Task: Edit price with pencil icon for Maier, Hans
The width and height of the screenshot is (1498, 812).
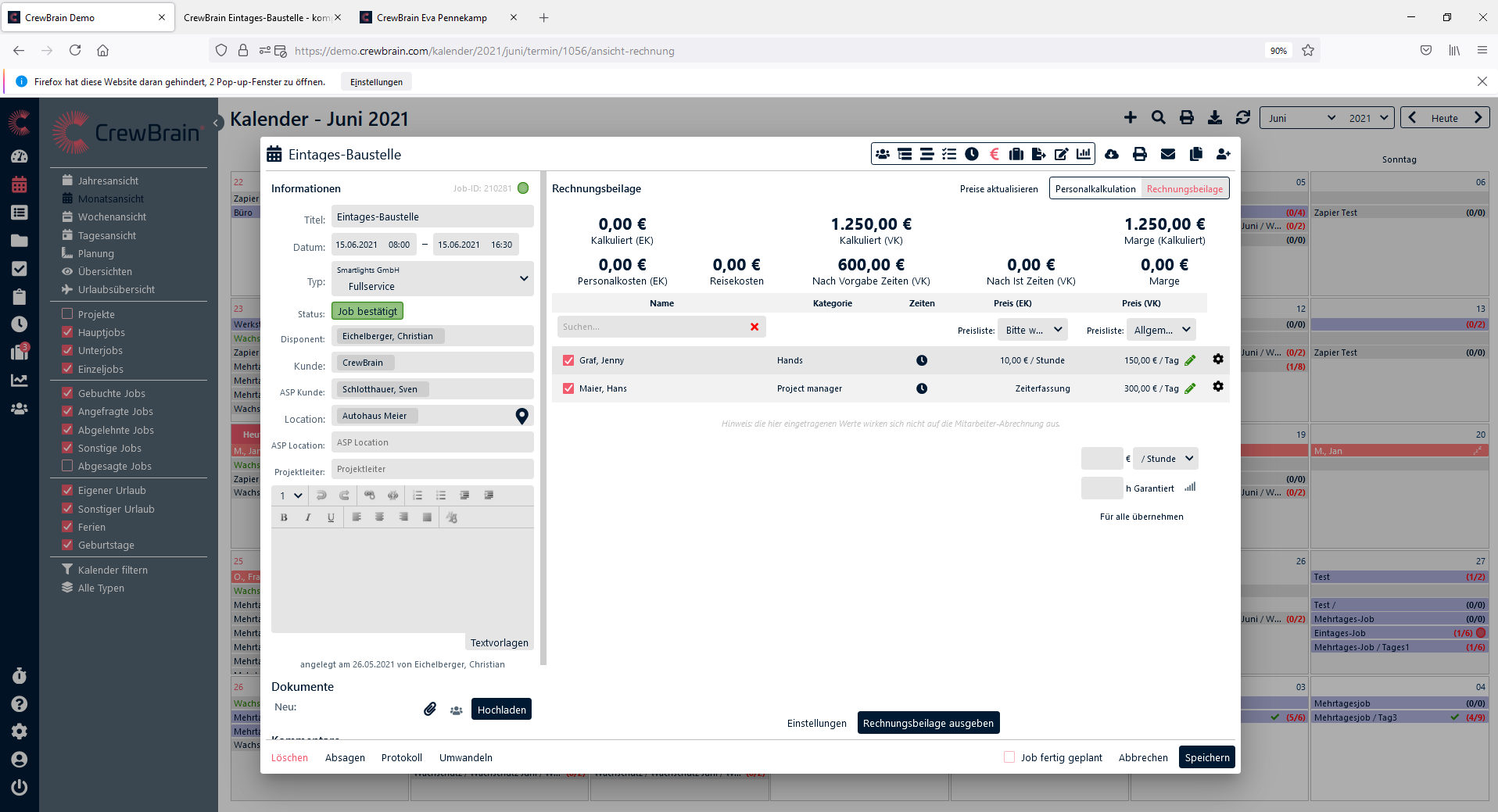Action: (1190, 388)
